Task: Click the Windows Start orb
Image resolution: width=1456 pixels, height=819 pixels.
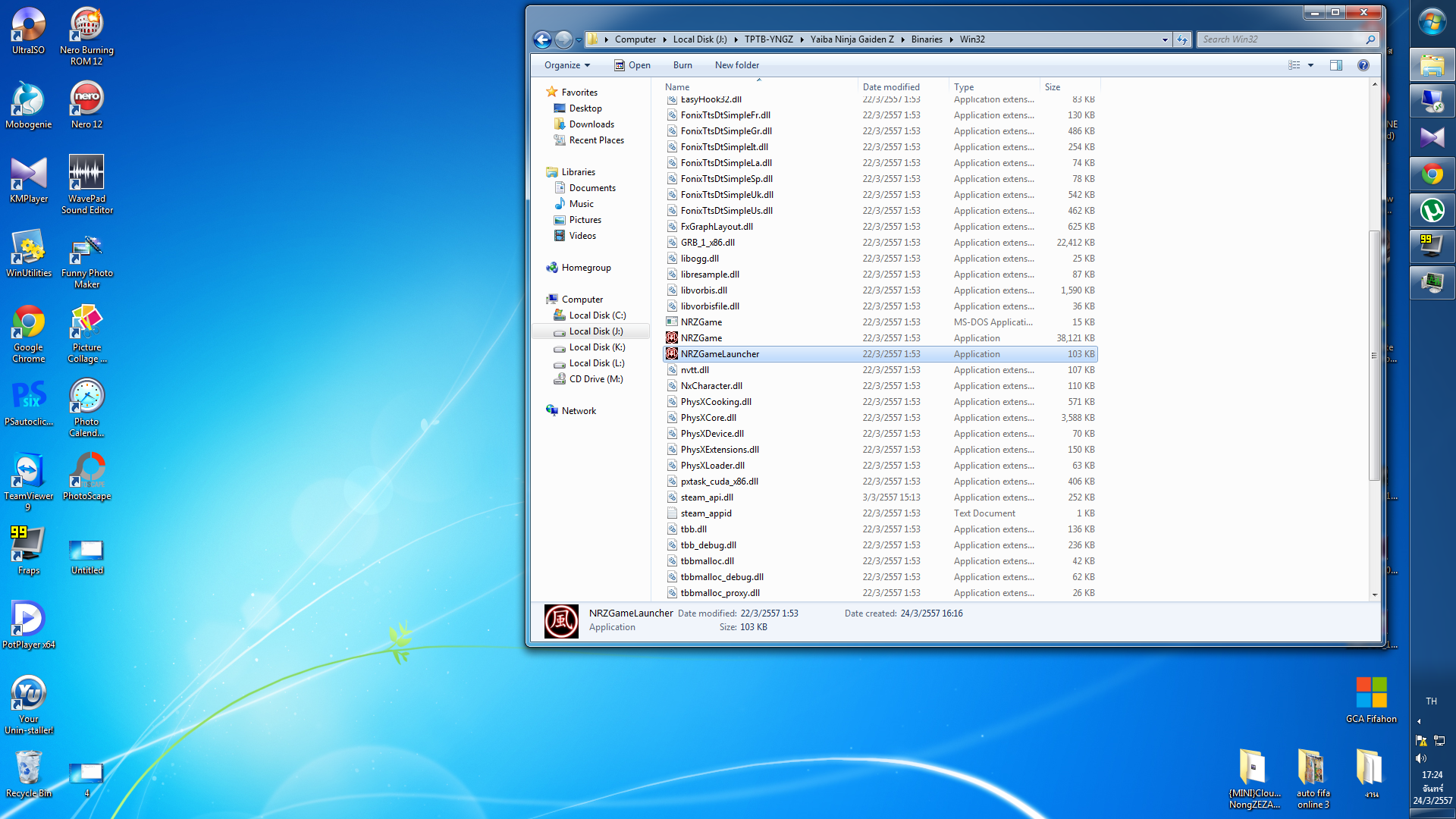Action: 1432,23
